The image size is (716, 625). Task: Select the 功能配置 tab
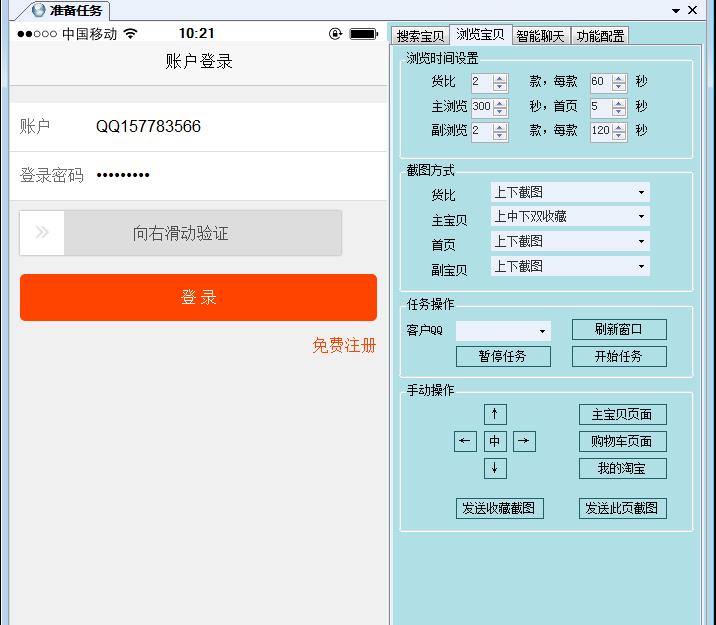600,36
